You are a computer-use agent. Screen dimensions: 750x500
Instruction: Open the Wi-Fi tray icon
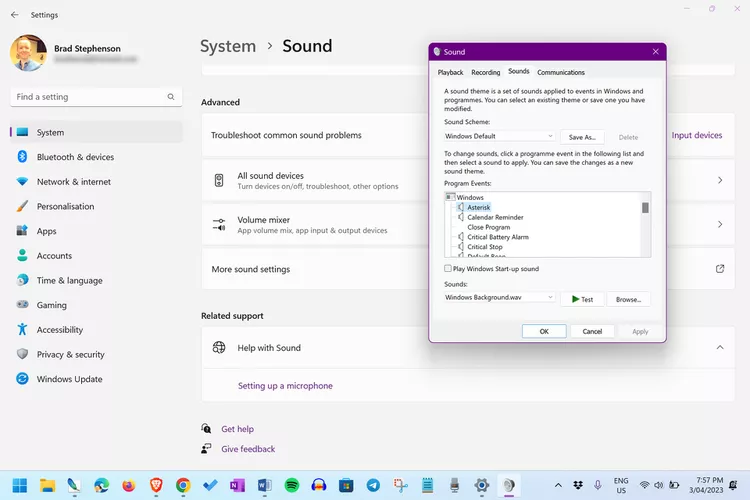pos(644,485)
